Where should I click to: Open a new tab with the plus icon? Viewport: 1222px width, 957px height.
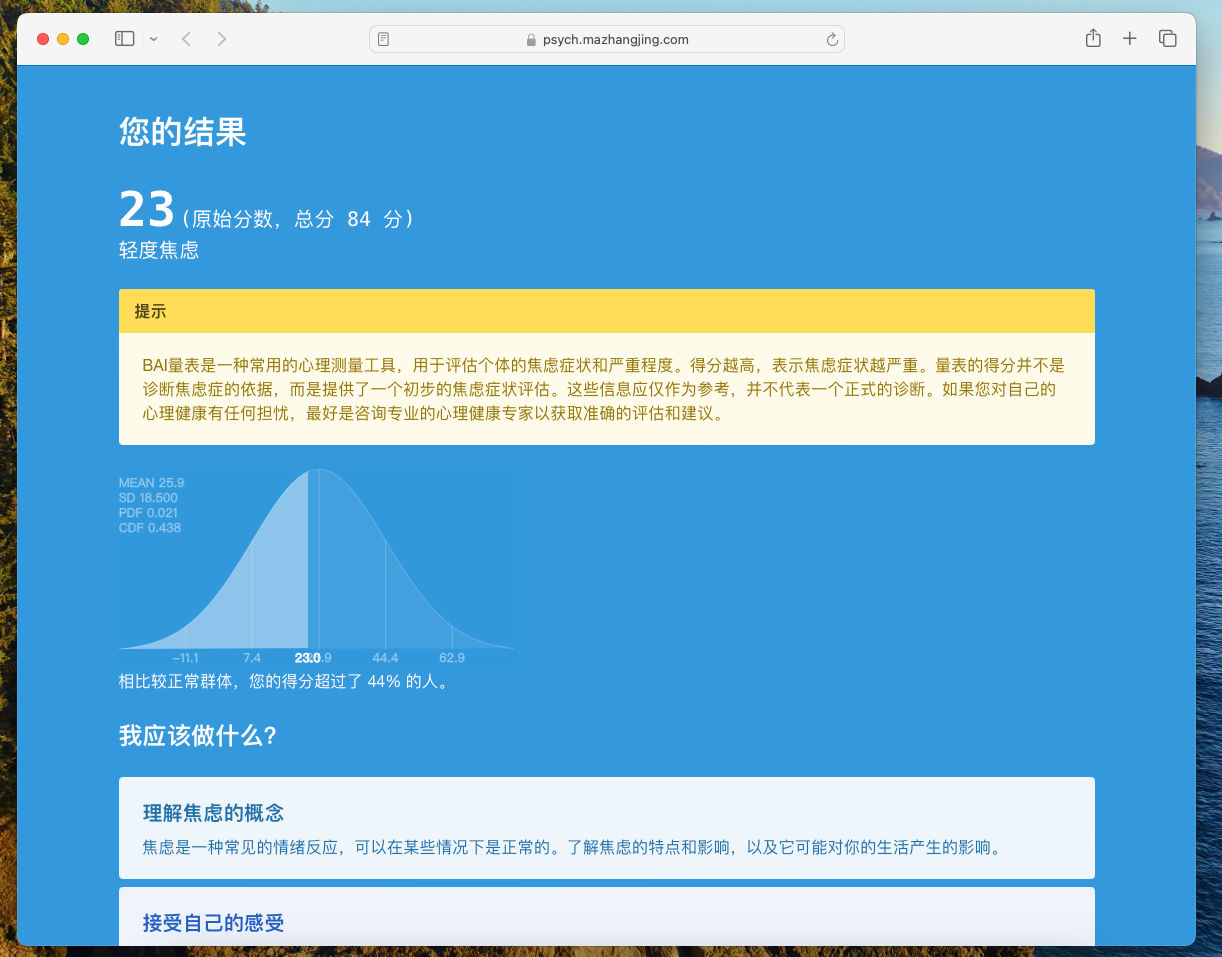[x=1130, y=37]
